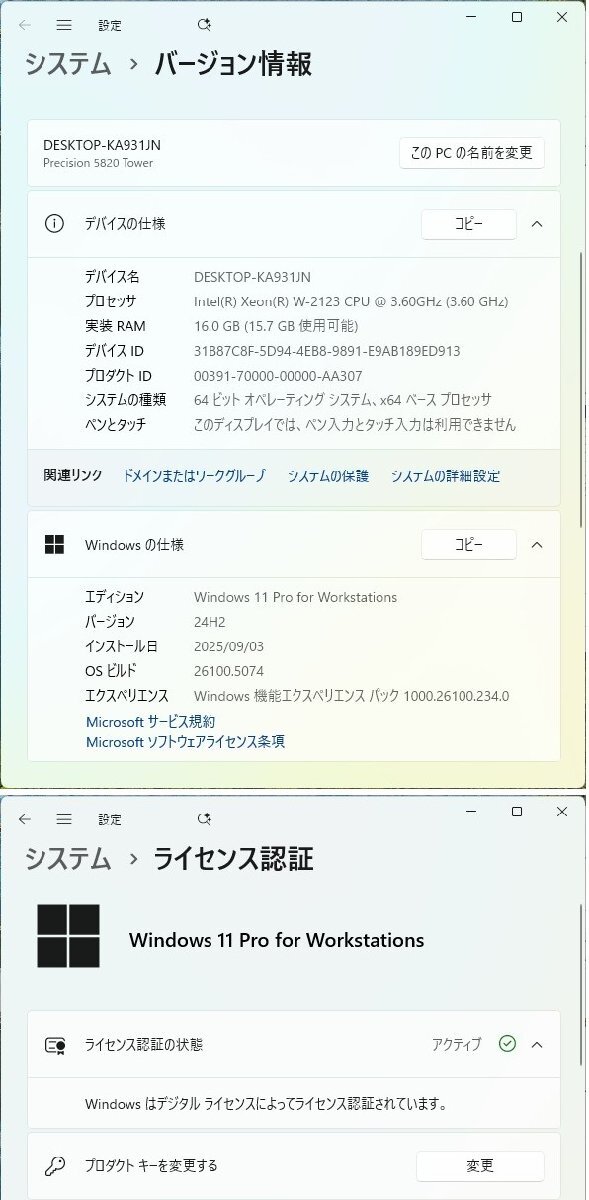589x1200 pixels.
Task: Collapse ライセンス認証の状態 chevron
Action: point(537,1044)
